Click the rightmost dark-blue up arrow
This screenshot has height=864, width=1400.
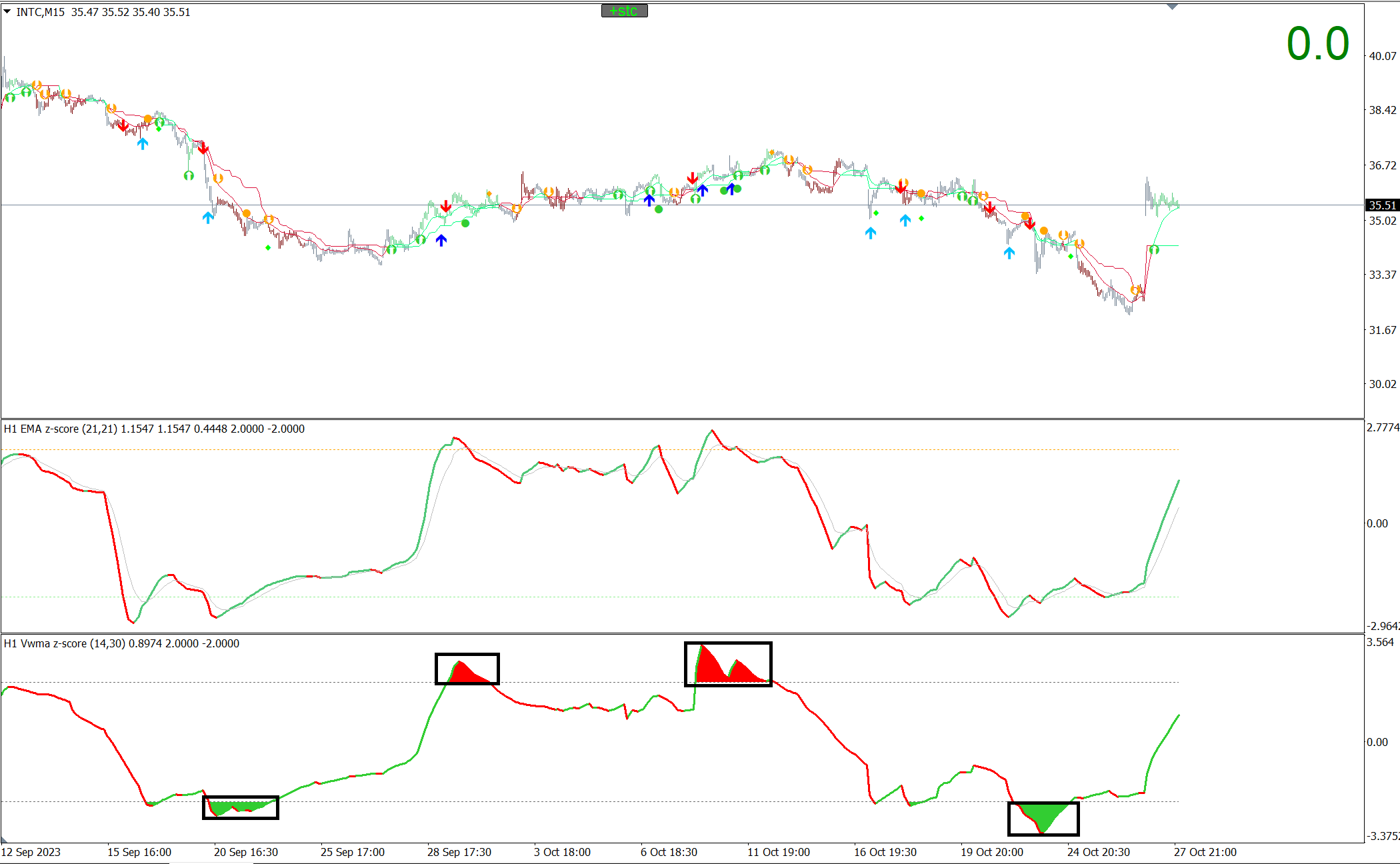[x=731, y=189]
